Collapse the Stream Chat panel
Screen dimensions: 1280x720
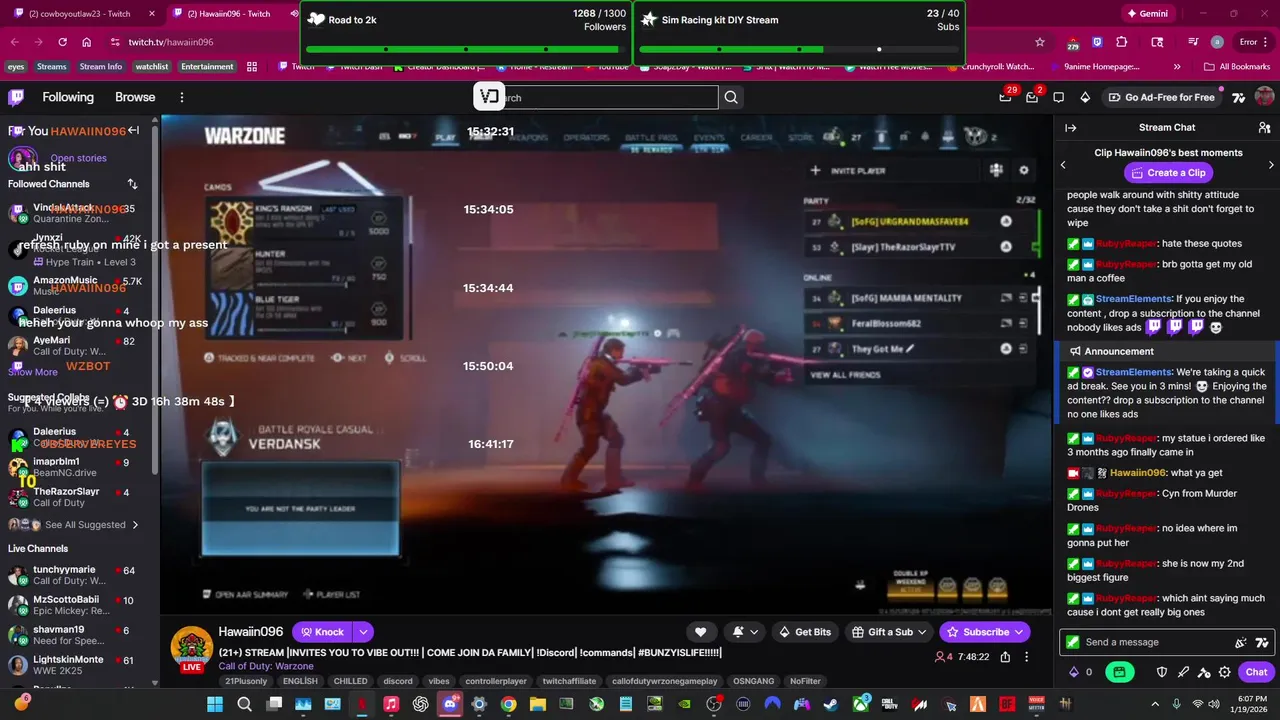(1070, 128)
